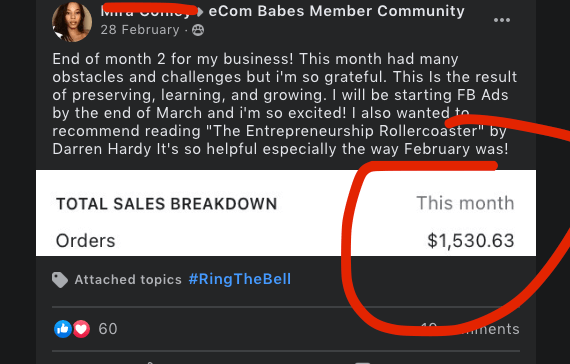570x364 pixels.
Task: Open the post options three-dot menu
Action: pos(502,20)
